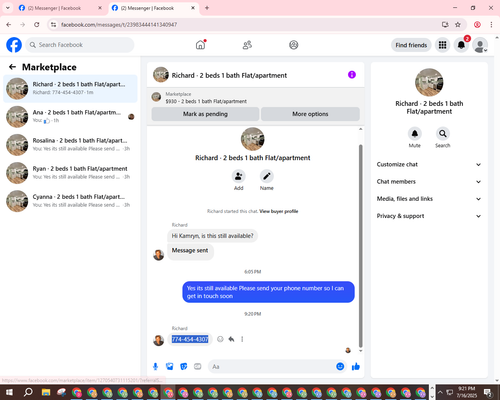This screenshot has height=400, width=500.
Task: Open more options for phone number message
Action: coord(242,339)
